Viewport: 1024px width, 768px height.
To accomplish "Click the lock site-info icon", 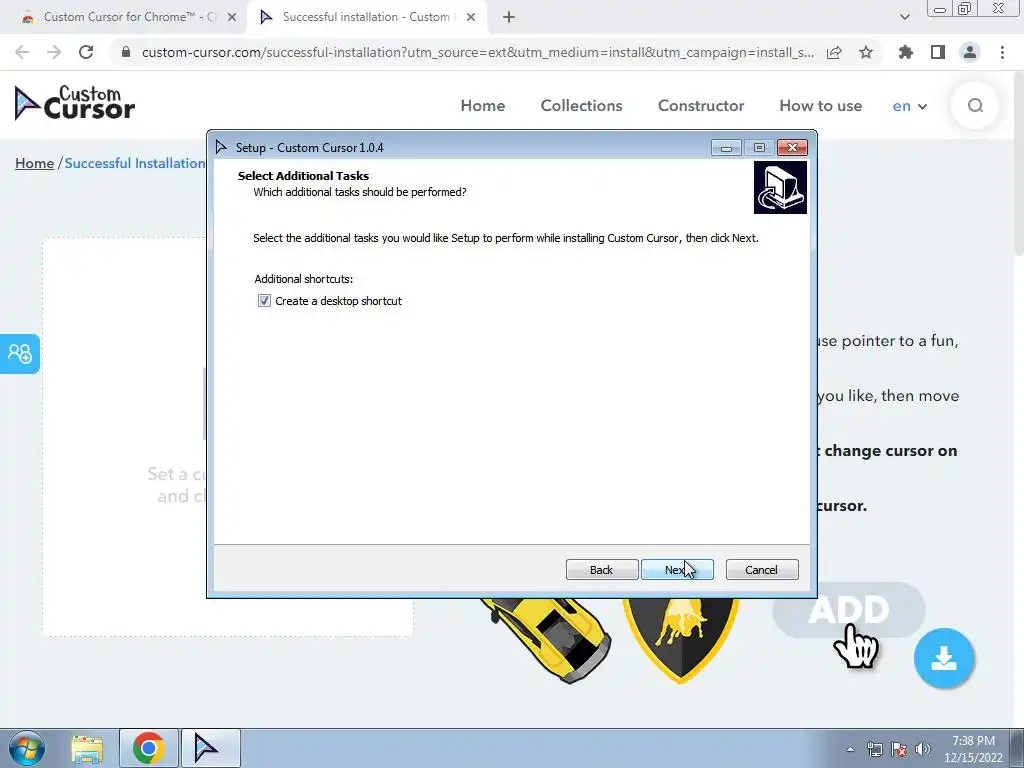I will (x=126, y=52).
